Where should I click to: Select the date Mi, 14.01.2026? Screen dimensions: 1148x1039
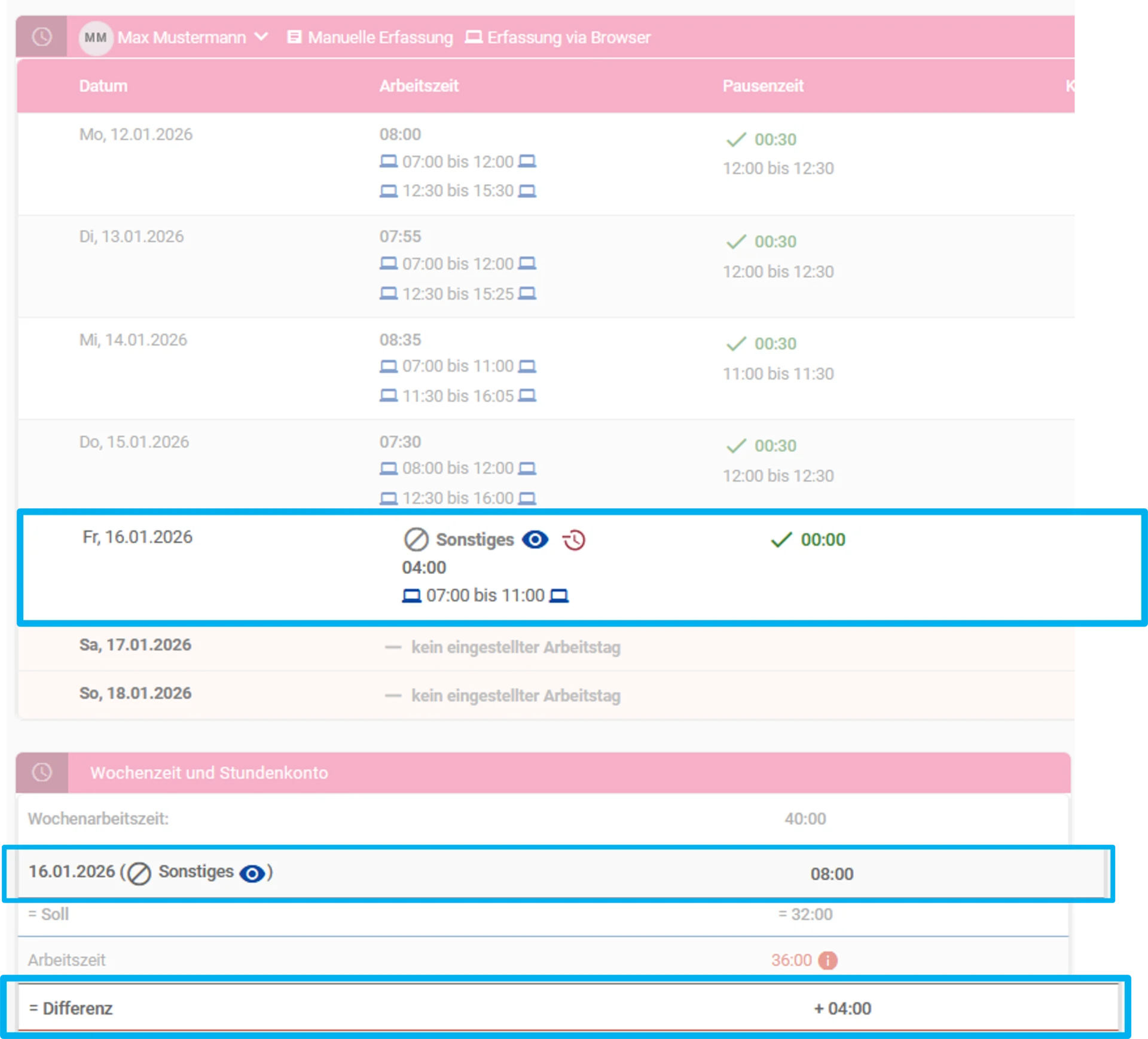coord(133,340)
